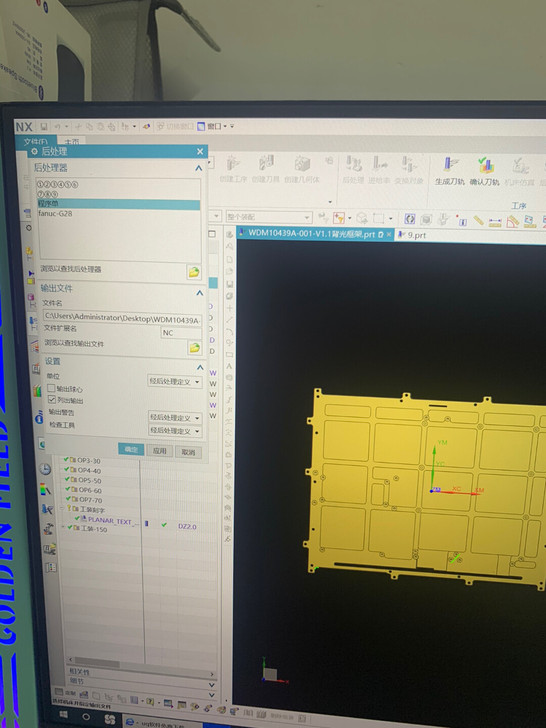Open the 输出警告 dropdown
Viewport: 546px width, 728px height.
point(175,417)
